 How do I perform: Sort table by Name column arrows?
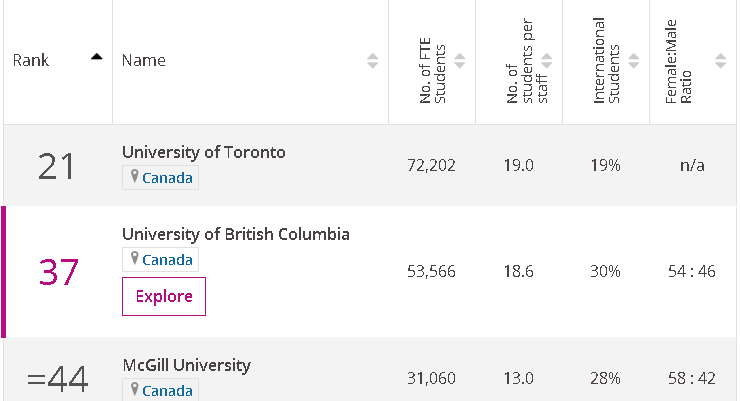click(x=372, y=61)
